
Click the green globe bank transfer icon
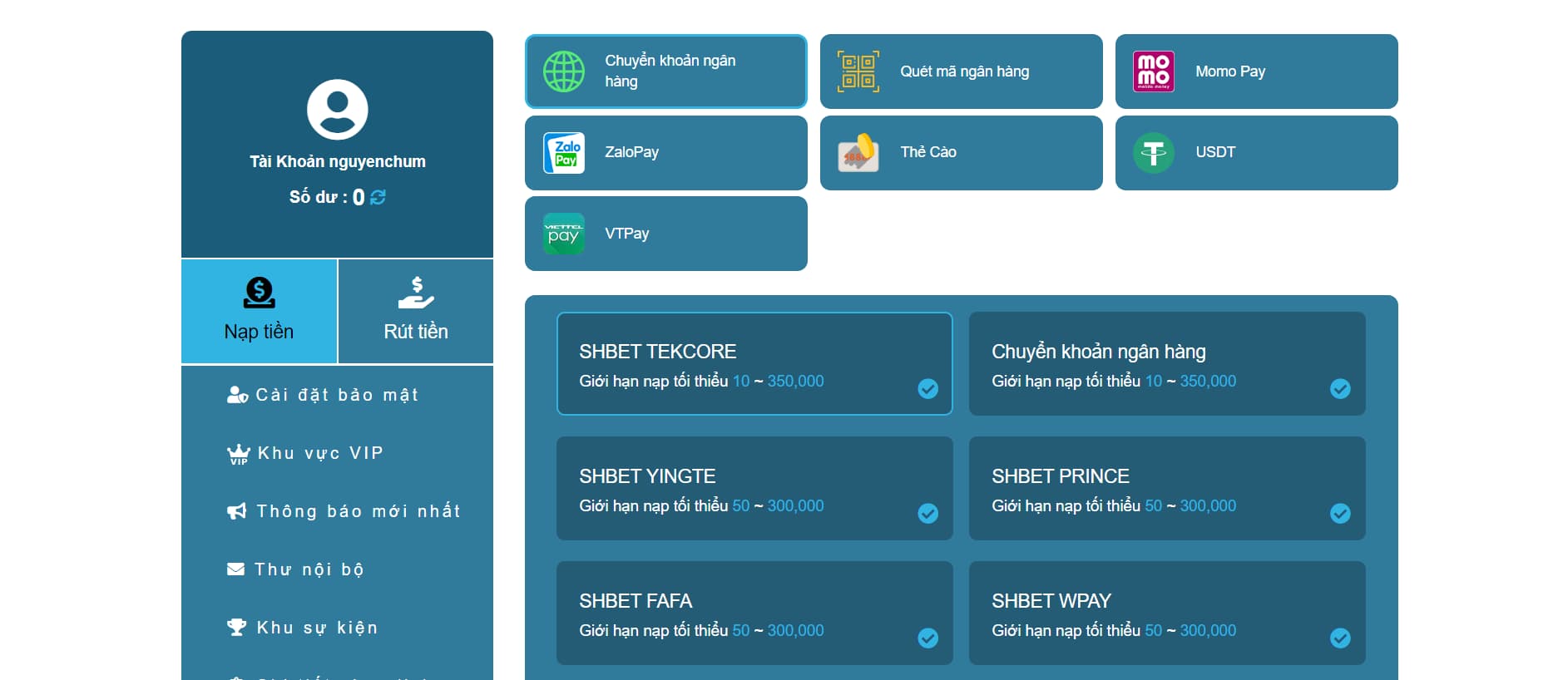pyautogui.click(x=564, y=71)
